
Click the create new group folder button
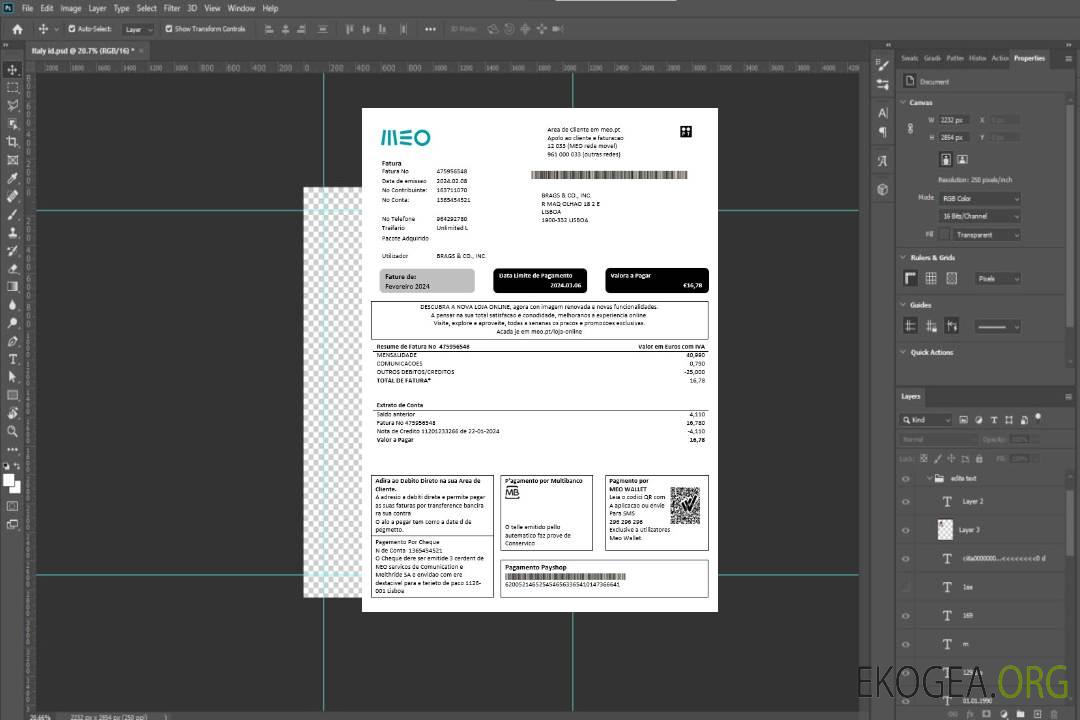click(x=1020, y=714)
